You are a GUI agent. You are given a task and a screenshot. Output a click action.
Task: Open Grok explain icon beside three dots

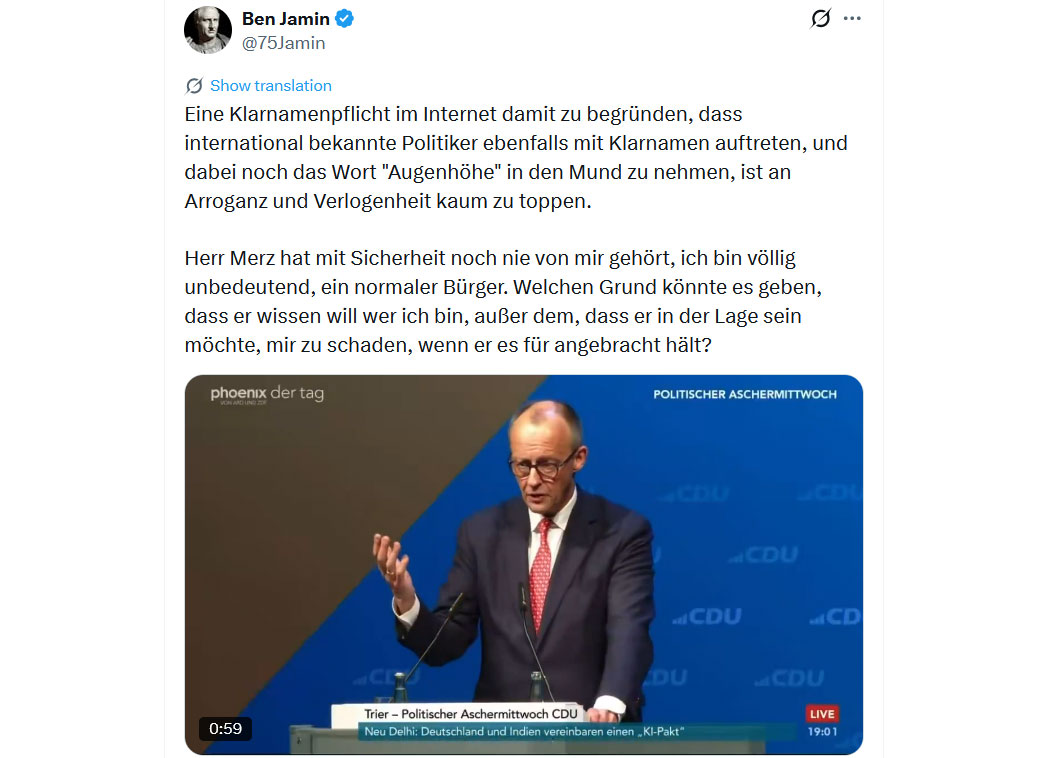pos(820,18)
